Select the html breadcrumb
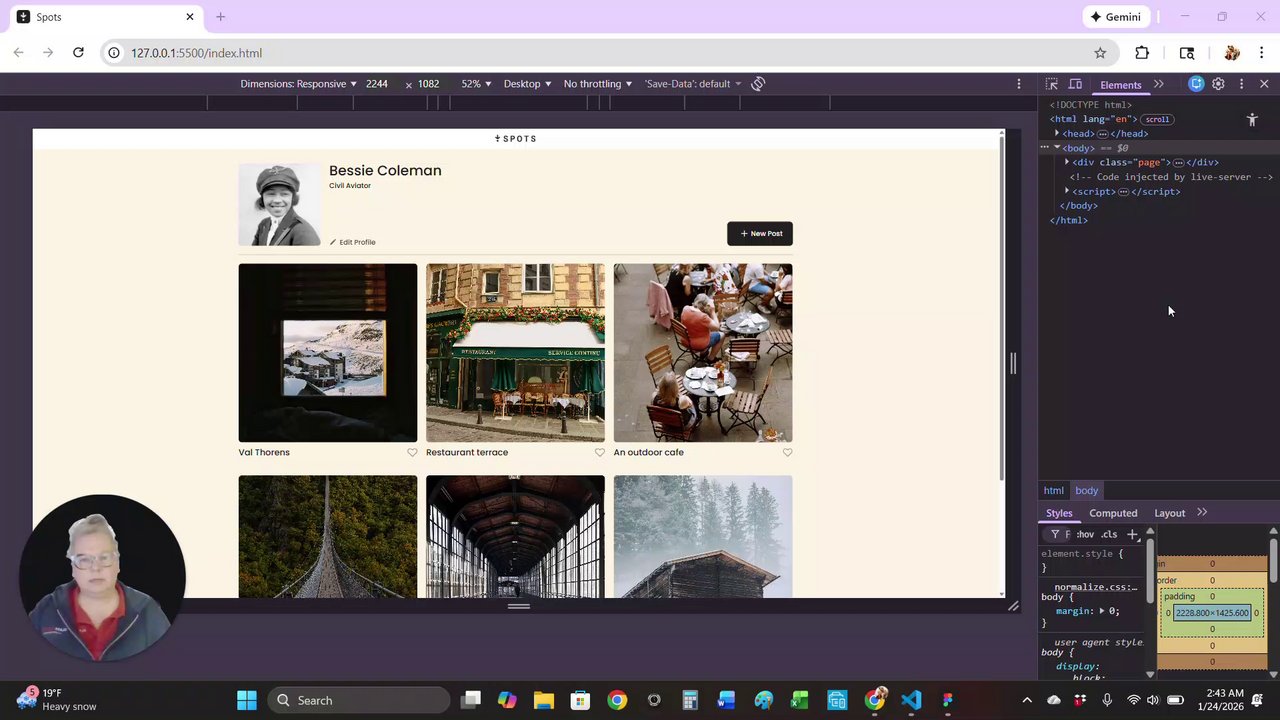Viewport: 1280px width, 720px height. (1054, 491)
